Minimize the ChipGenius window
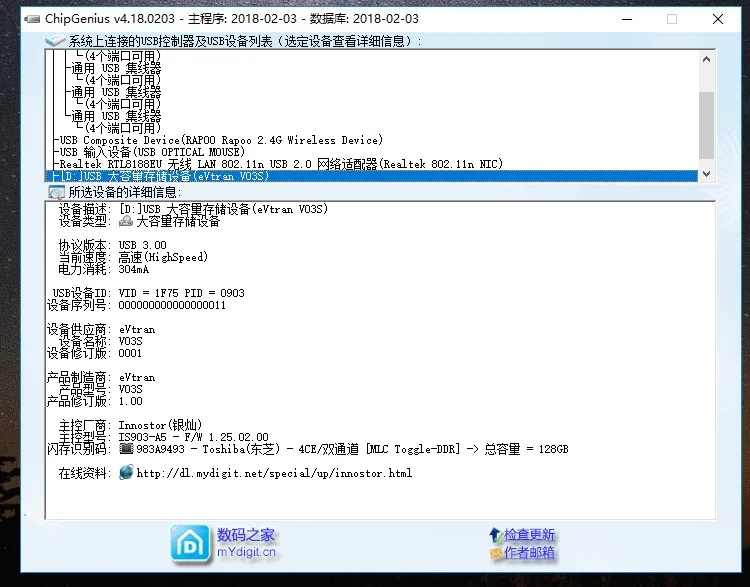The height and width of the screenshot is (587, 750). click(x=627, y=19)
